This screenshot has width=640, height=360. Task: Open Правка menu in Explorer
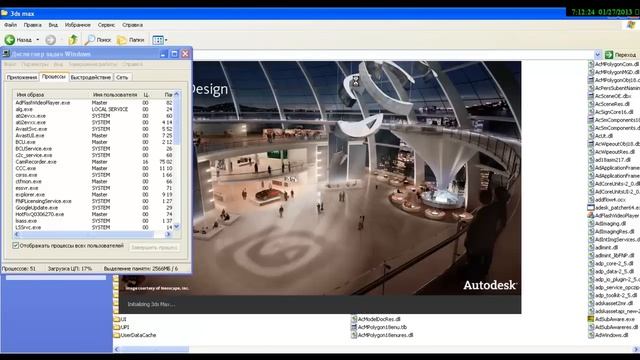coord(33,25)
